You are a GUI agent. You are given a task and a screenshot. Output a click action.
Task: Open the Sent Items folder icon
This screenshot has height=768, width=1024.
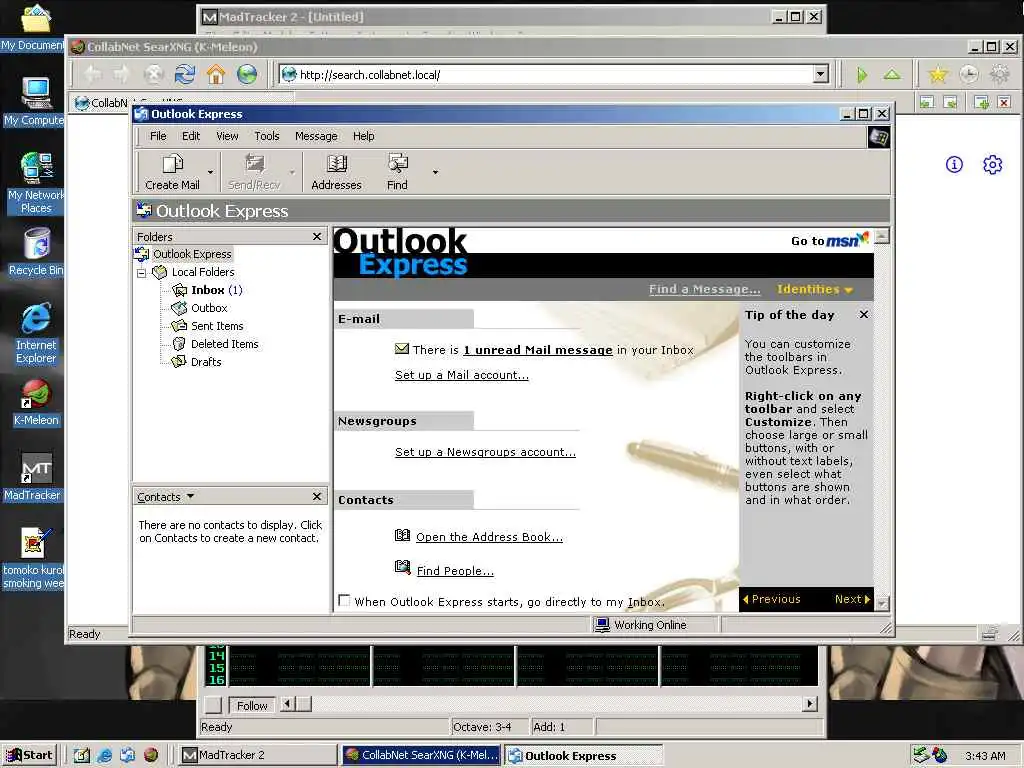click(179, 326)
